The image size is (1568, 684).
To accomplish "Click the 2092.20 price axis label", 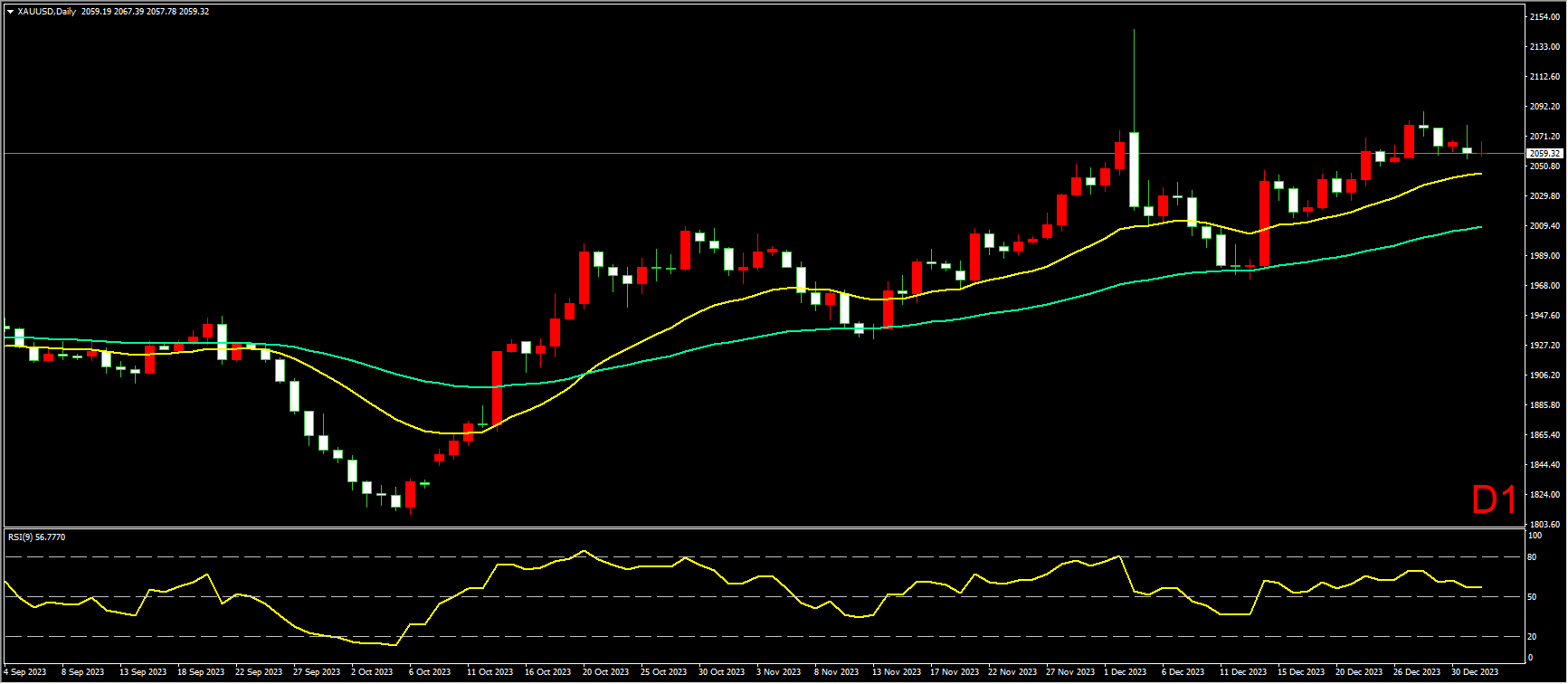I will pos(1544,107).
